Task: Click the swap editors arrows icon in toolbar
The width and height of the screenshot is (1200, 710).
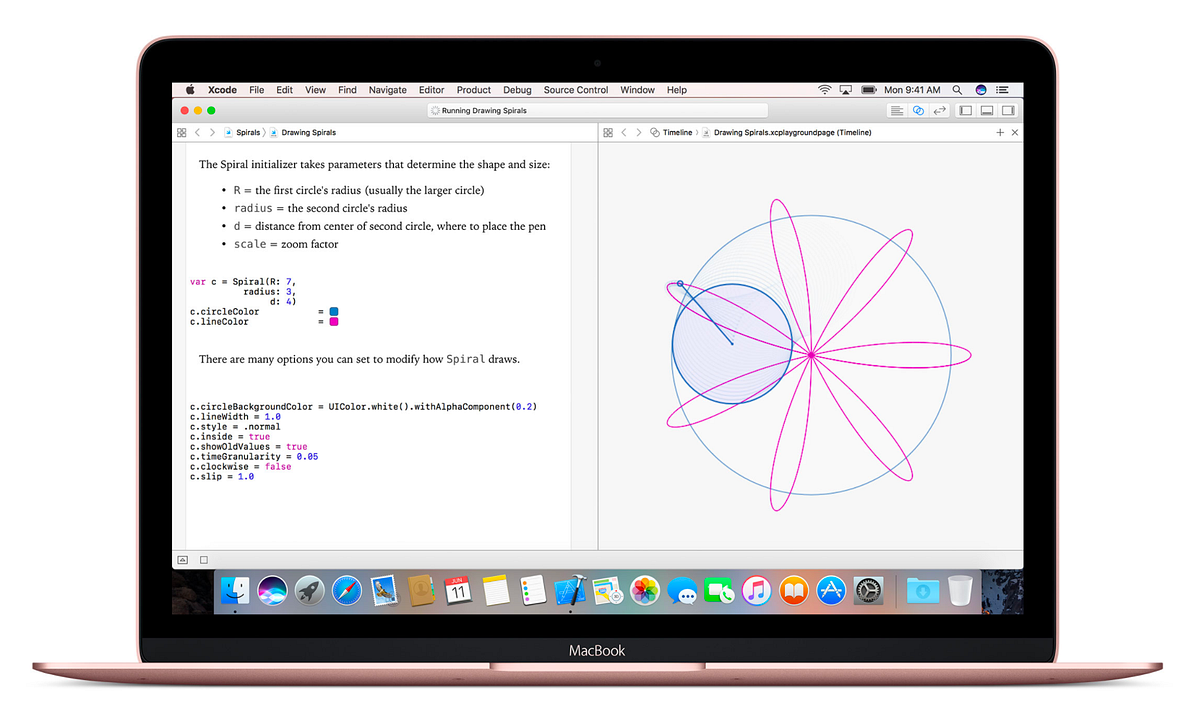Action: 939,110
